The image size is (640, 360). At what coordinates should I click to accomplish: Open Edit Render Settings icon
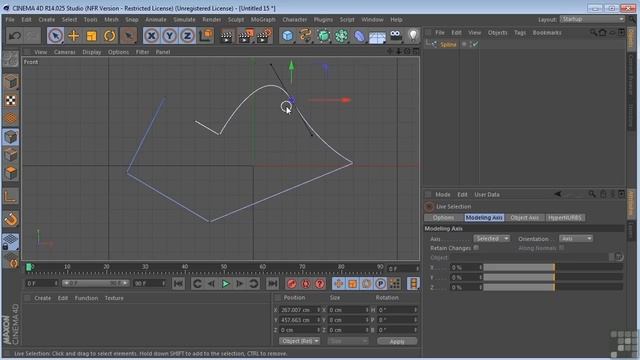(264, 36)
